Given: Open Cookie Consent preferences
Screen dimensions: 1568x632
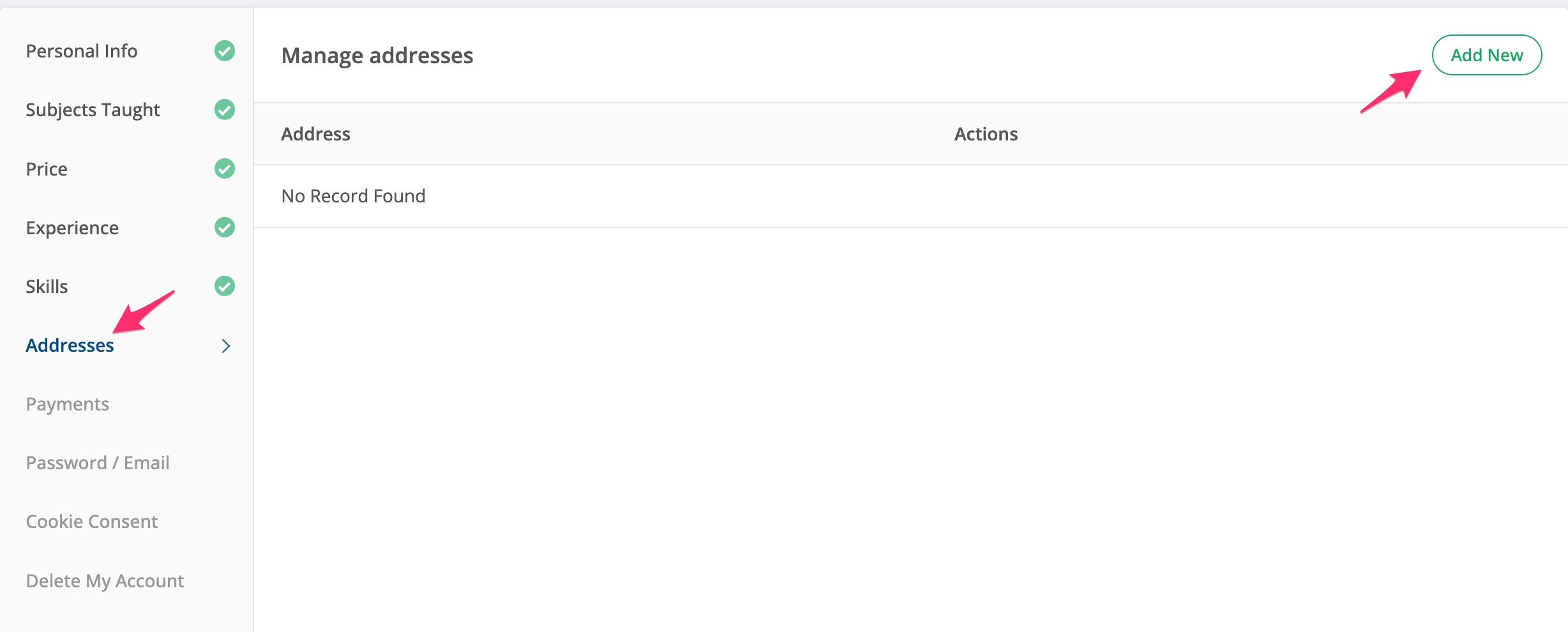Looking at the screenshot, I should (x=92, y=522).
